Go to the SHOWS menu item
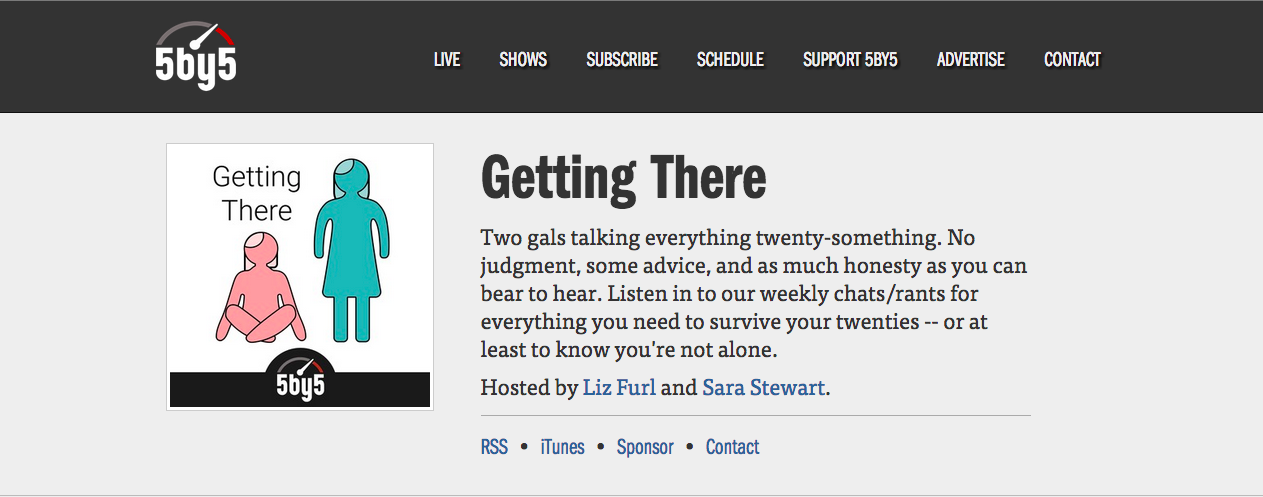Image resolution: width=1263 pixels, height=497 pixels. point(523,60)
